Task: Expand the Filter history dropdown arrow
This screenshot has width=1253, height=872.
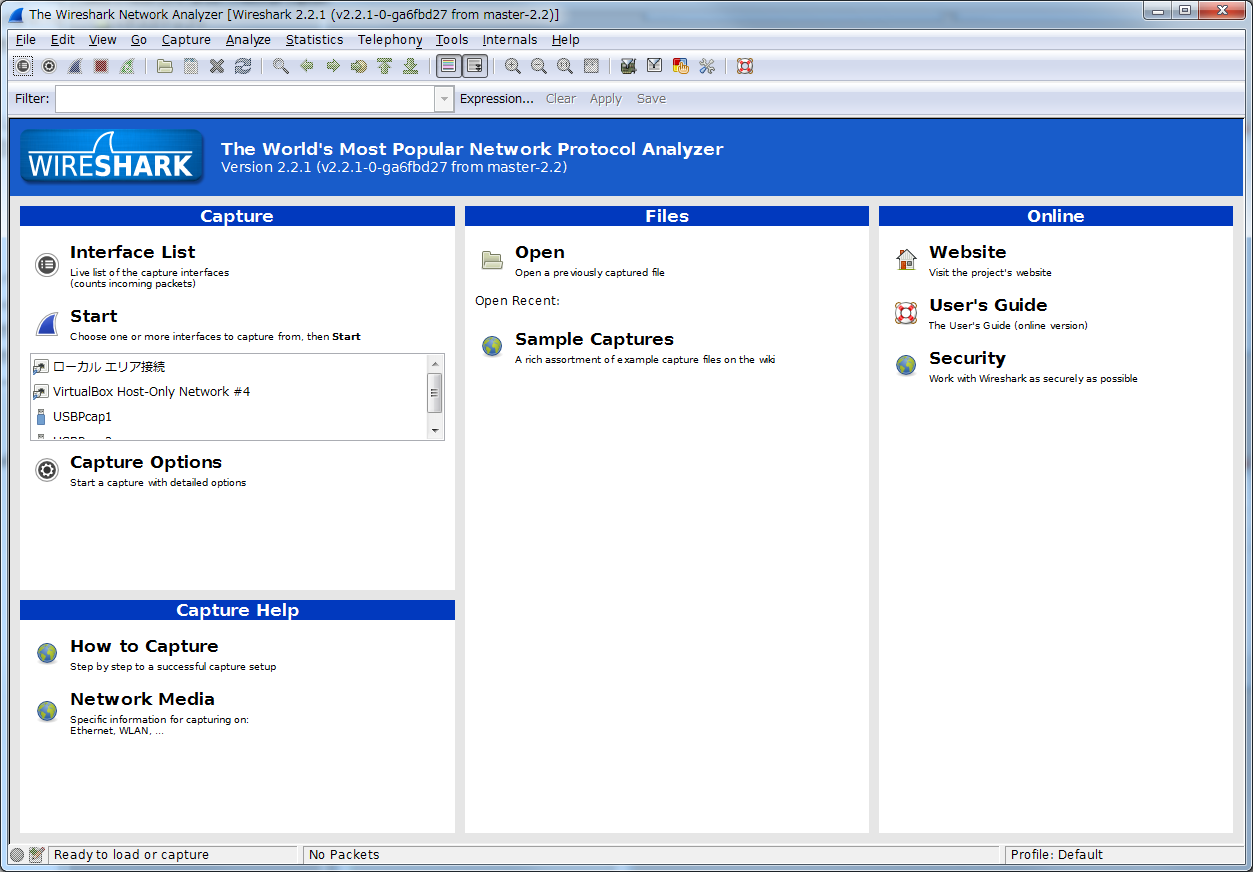Action: 445,99
